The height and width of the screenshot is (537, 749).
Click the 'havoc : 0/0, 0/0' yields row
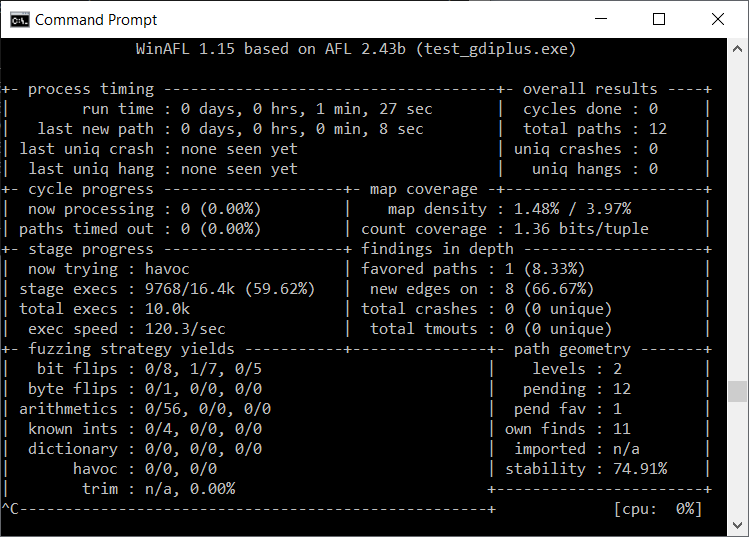(x=145, y=469)
